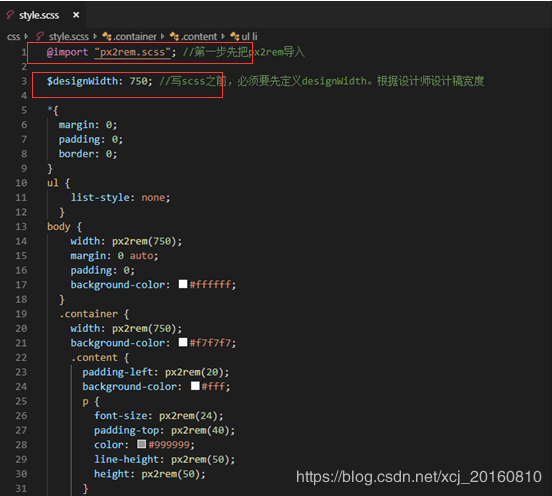Expand the arrow after .container breadcrumb
The image size is (552, 496).
pos(162,36)
